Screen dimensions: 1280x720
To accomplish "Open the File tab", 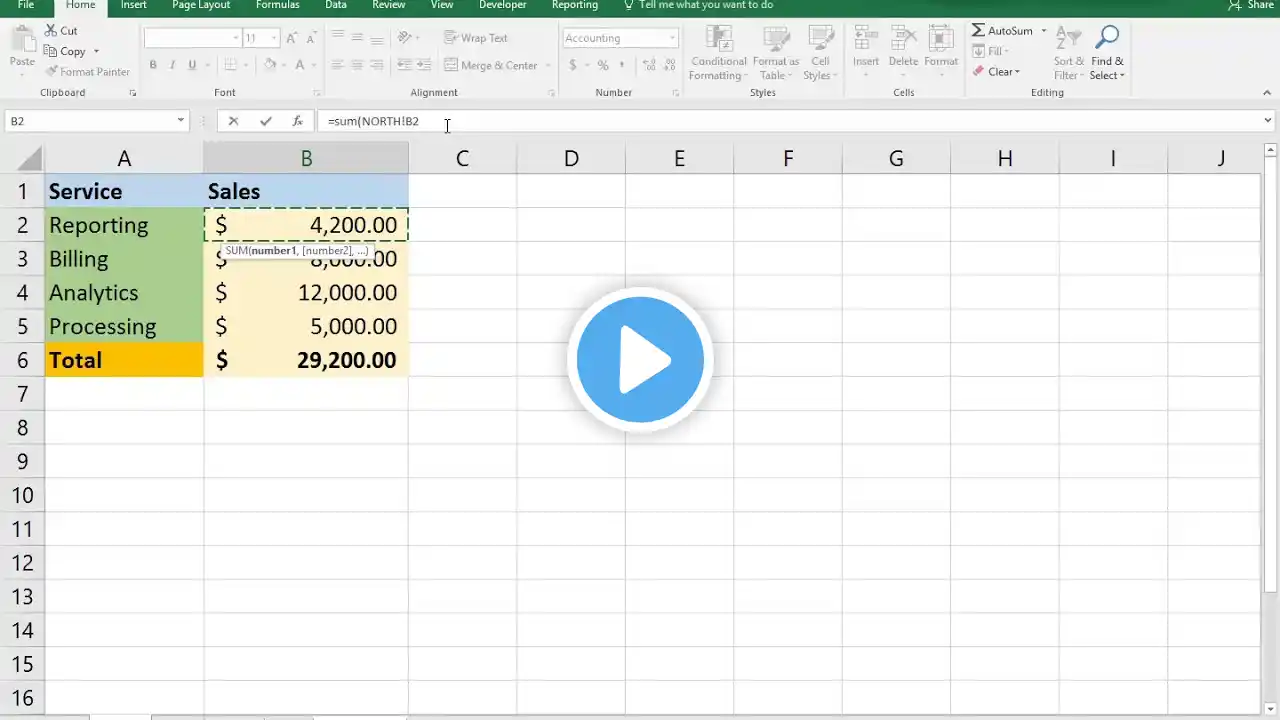I will 26,5.
